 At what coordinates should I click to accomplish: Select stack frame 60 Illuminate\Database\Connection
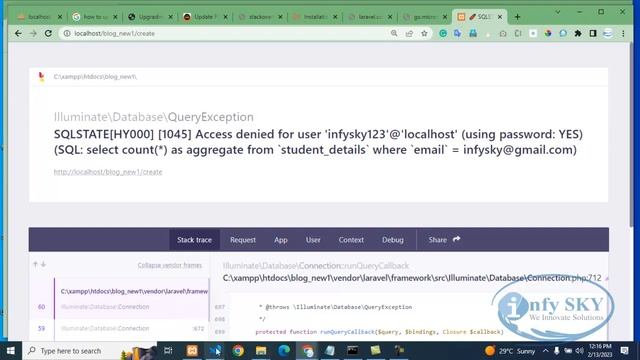click(131, 299)
